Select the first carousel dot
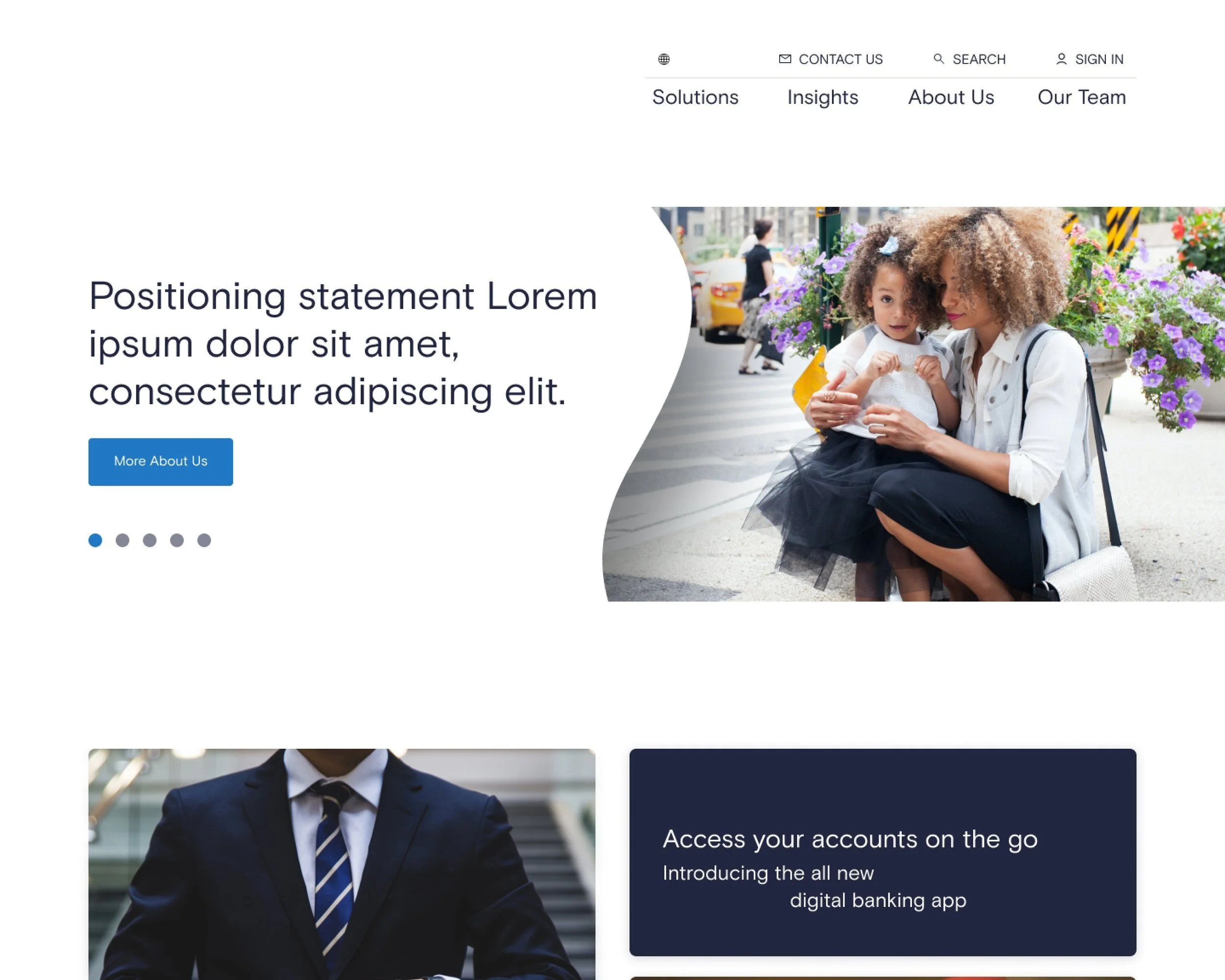The image size is (1225, 980). [x=96, y=540]
